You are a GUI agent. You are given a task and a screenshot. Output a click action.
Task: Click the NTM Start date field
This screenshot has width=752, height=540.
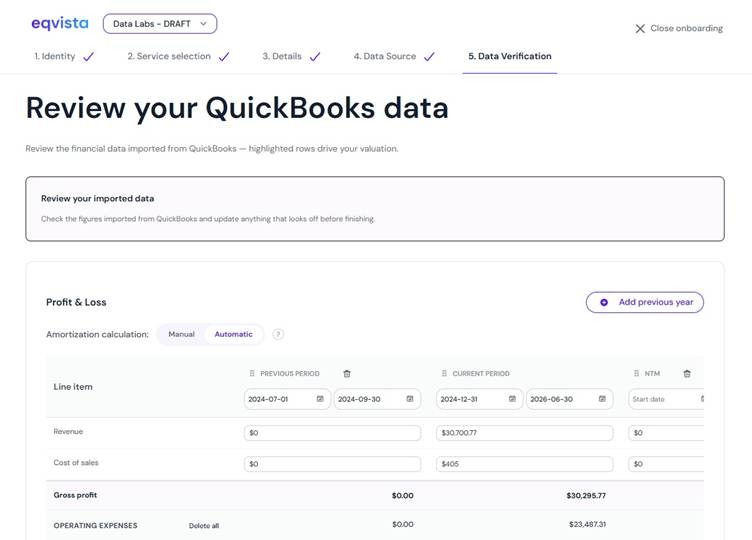click(x=666, y=399)
